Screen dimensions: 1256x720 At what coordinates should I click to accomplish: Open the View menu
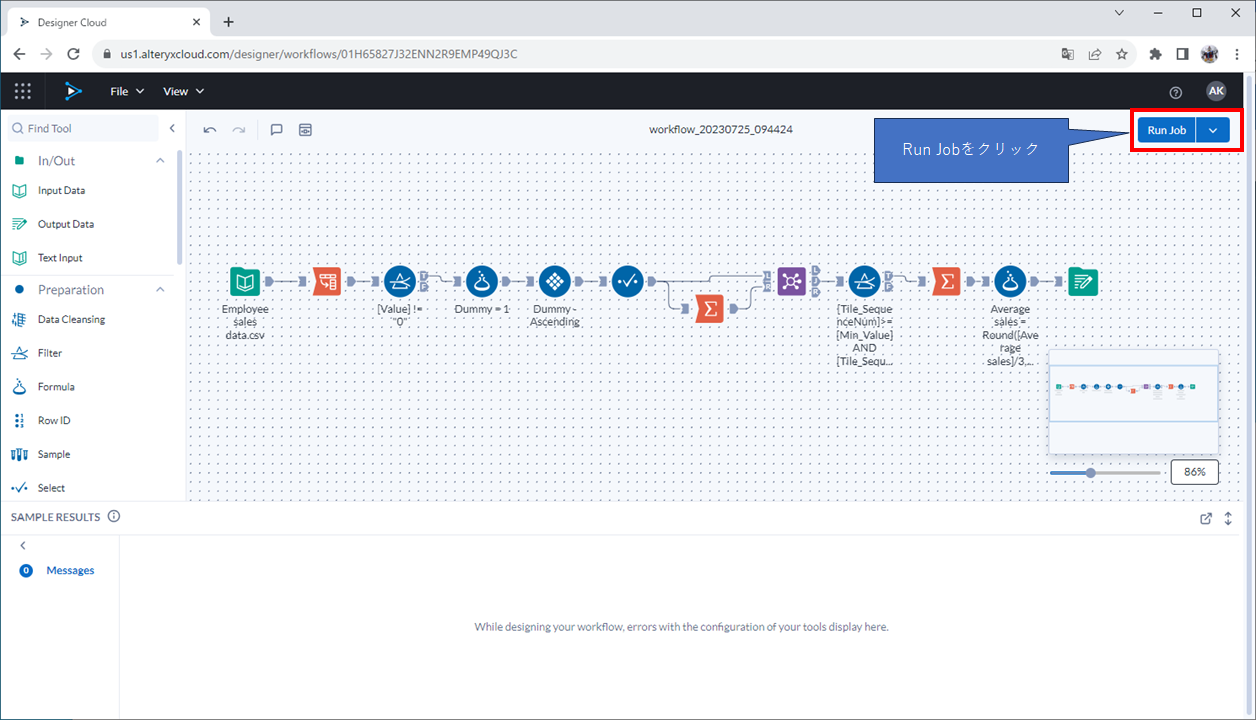(183, 91)
